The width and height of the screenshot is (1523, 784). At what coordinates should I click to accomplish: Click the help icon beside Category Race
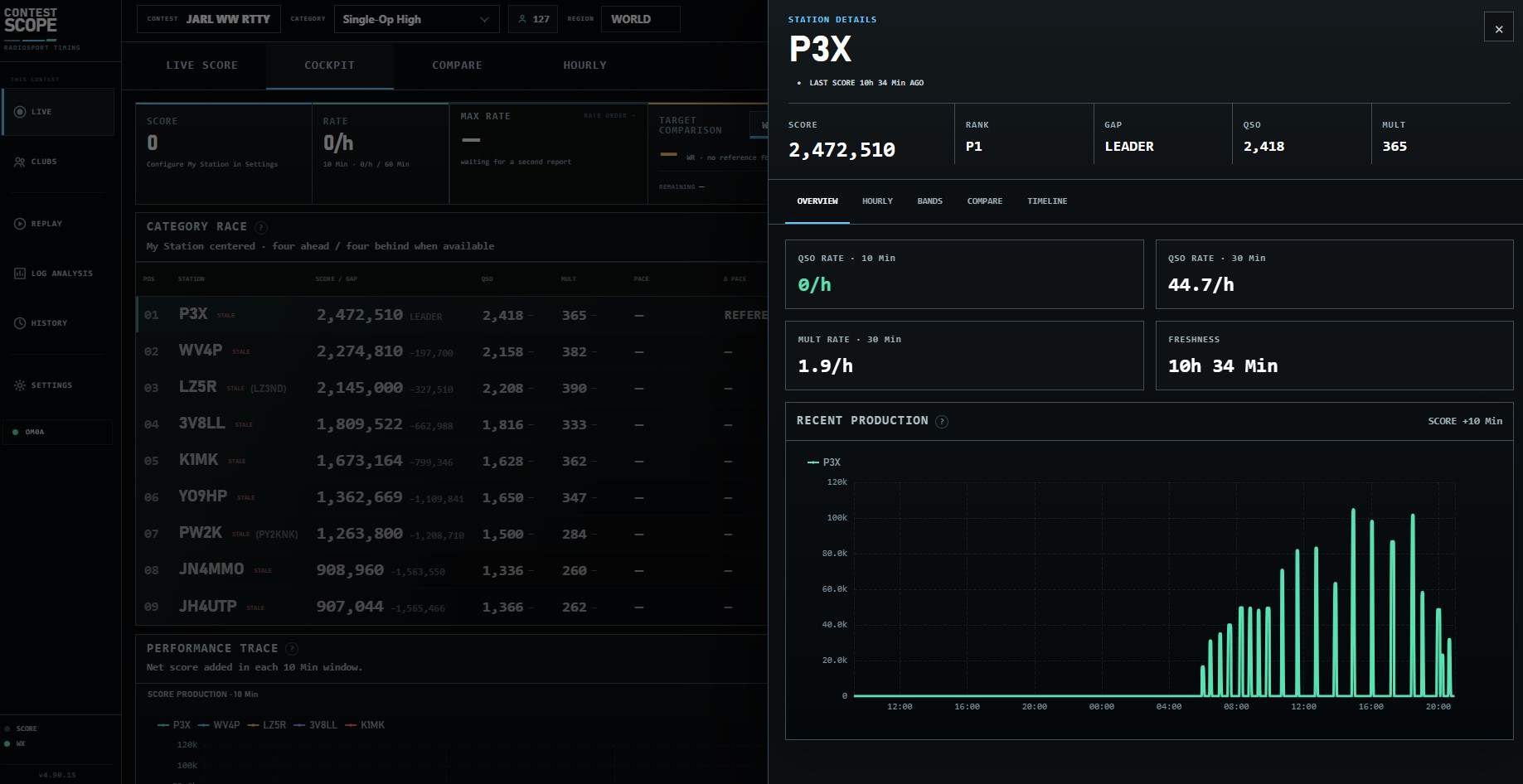(261, 227)
